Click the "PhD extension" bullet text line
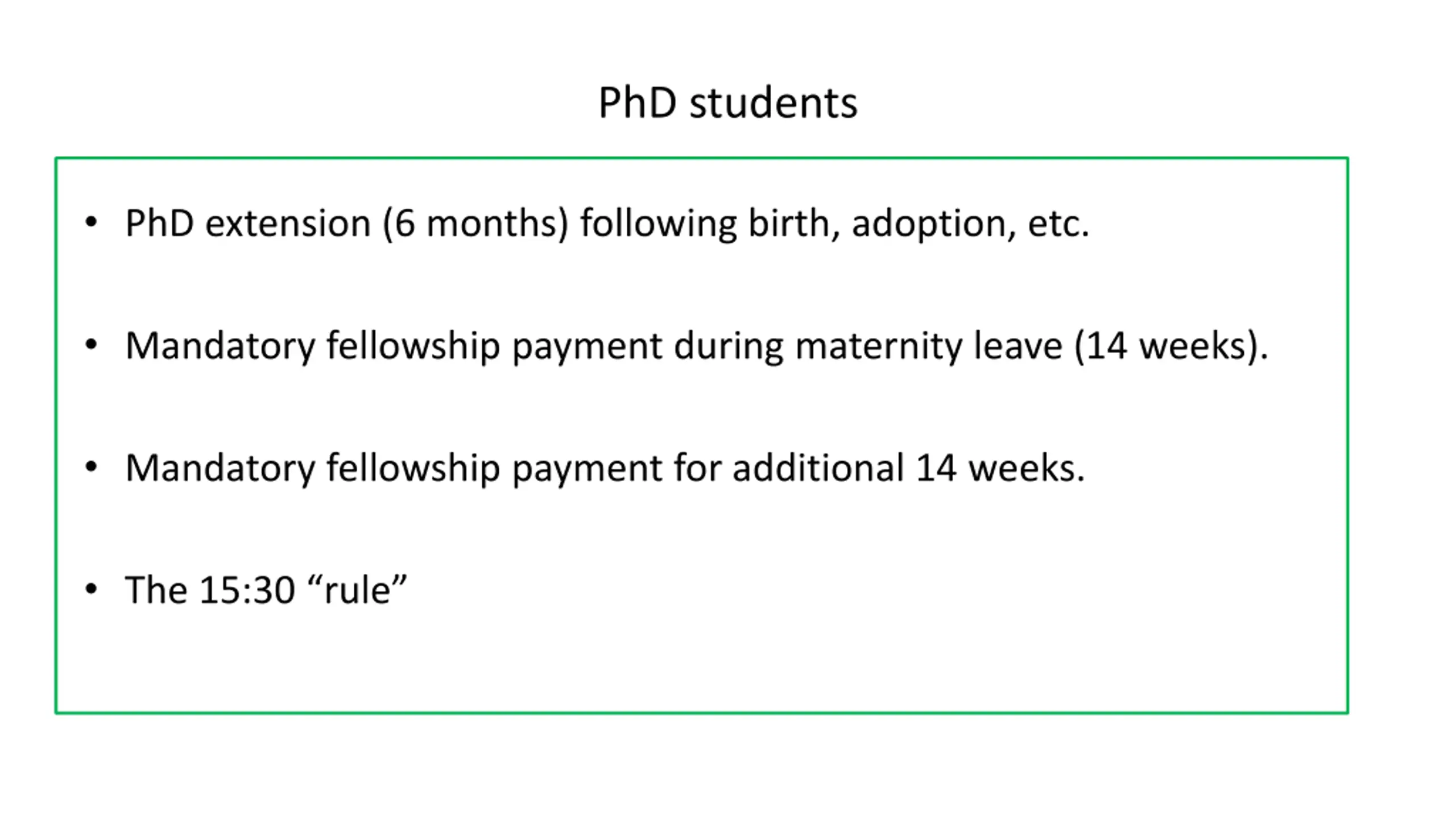The height and width of the screenshot is (819, 1456). 607,224
